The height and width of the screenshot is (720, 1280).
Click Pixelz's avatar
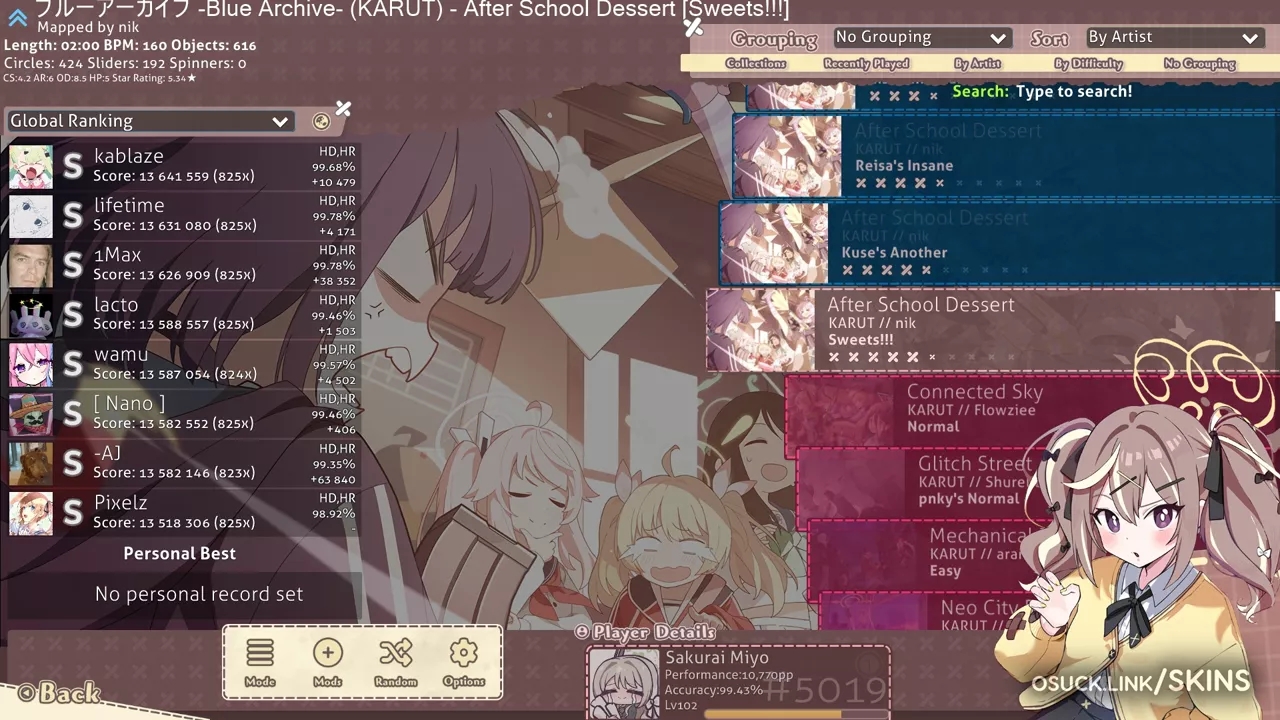[31, 513]
